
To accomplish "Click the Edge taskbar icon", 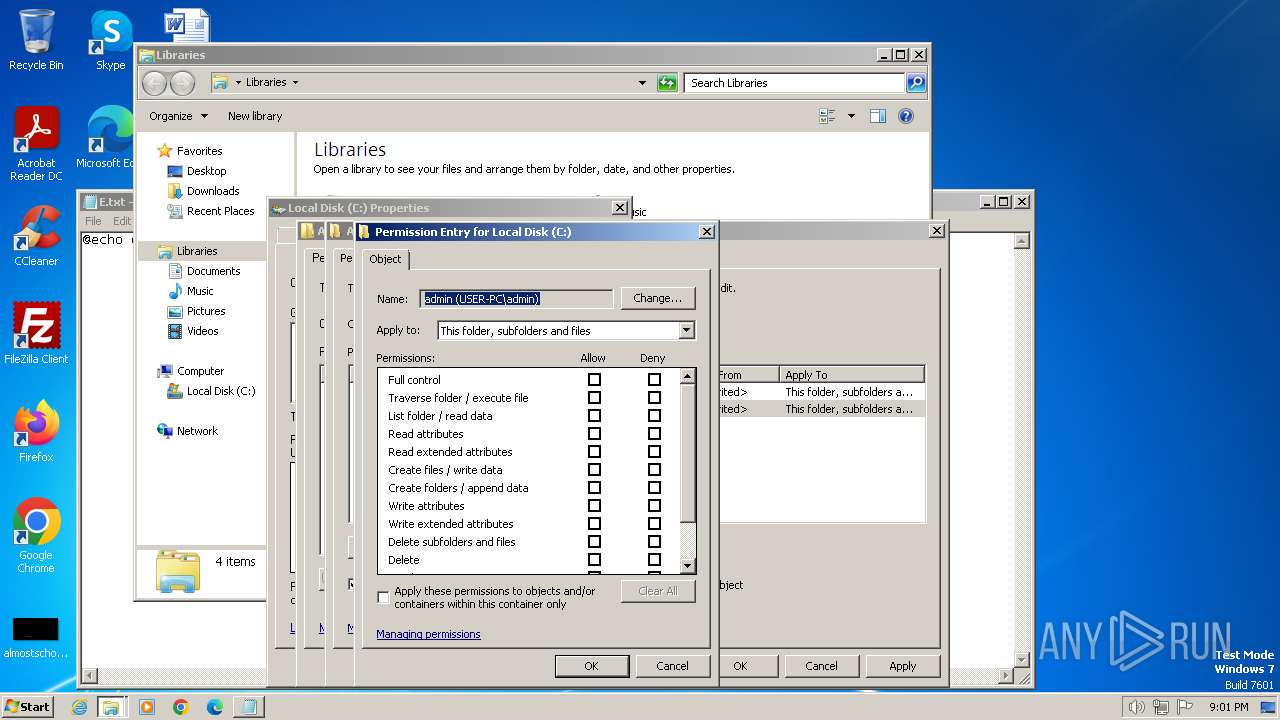I will (x=215, y=707).
